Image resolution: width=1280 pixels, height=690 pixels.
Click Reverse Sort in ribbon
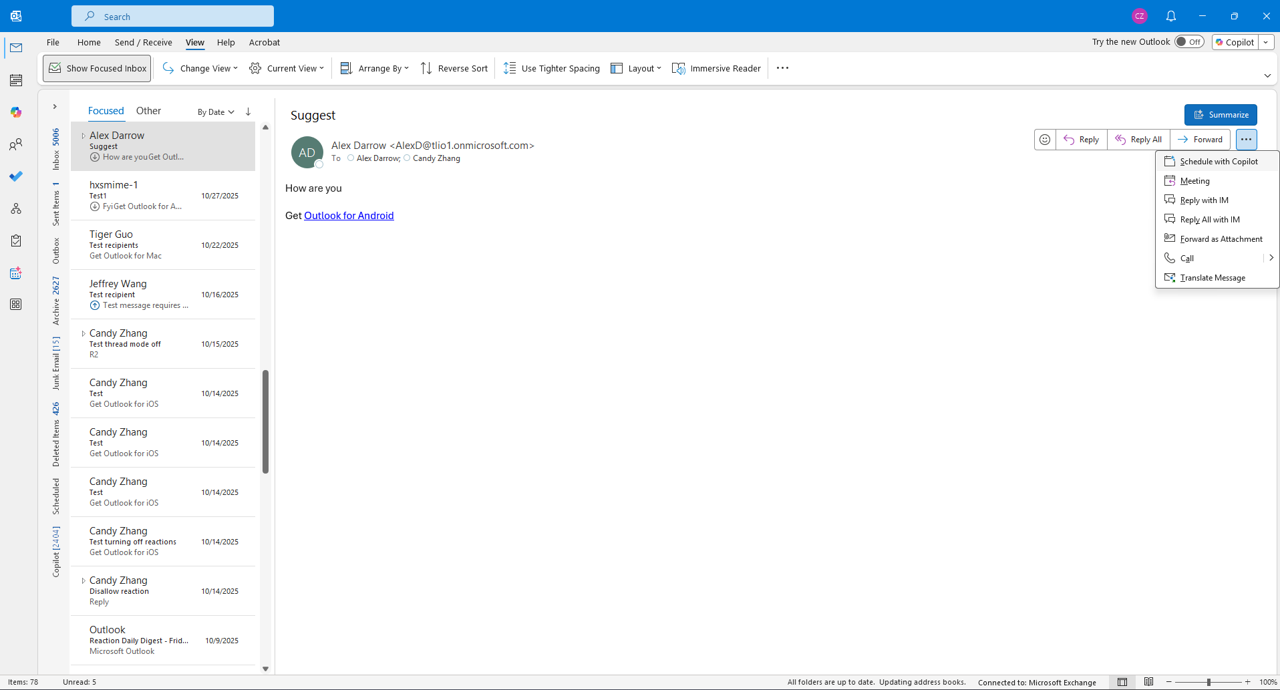click(455, 68)
